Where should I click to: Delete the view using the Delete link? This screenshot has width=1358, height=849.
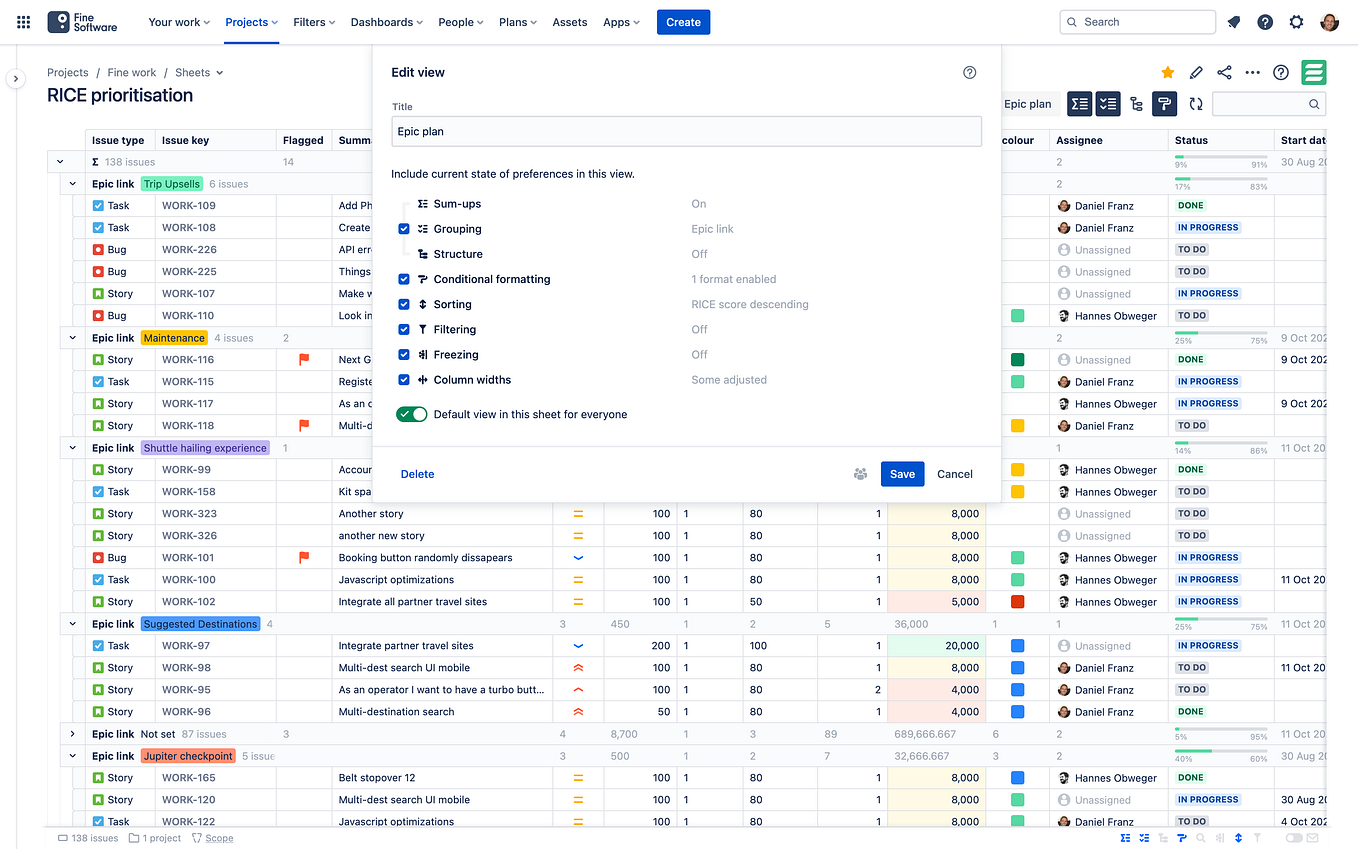point(417,474)
